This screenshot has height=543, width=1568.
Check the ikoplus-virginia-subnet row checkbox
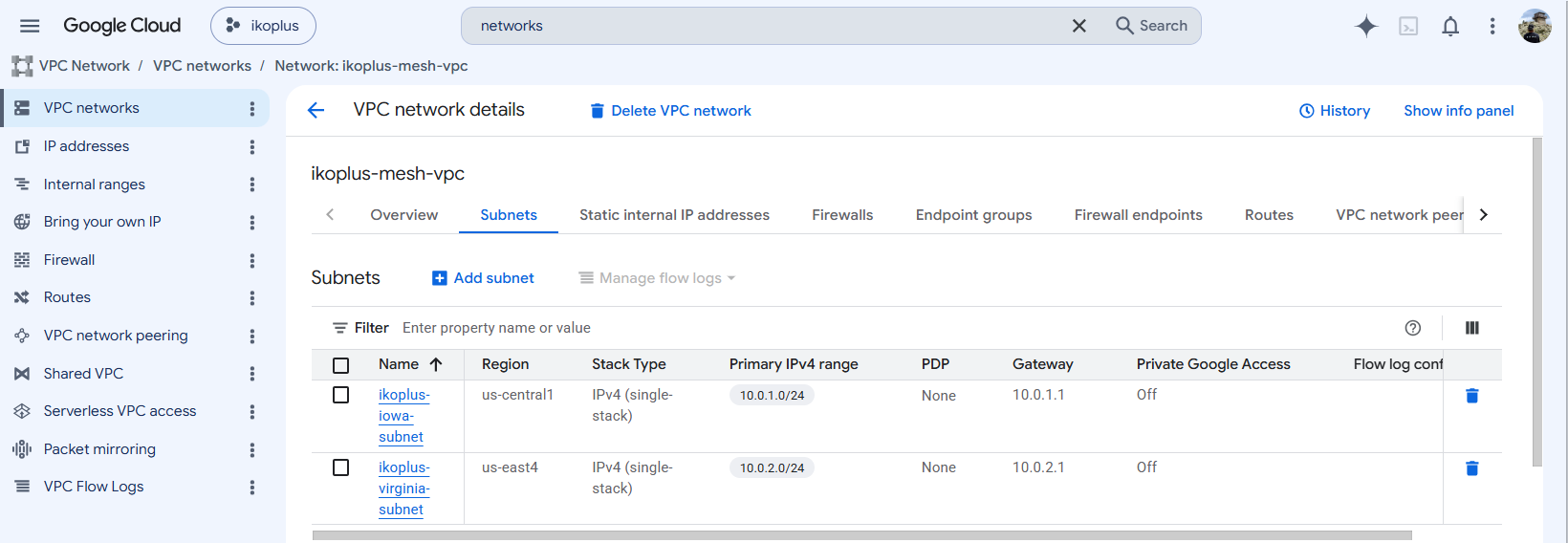340,467
